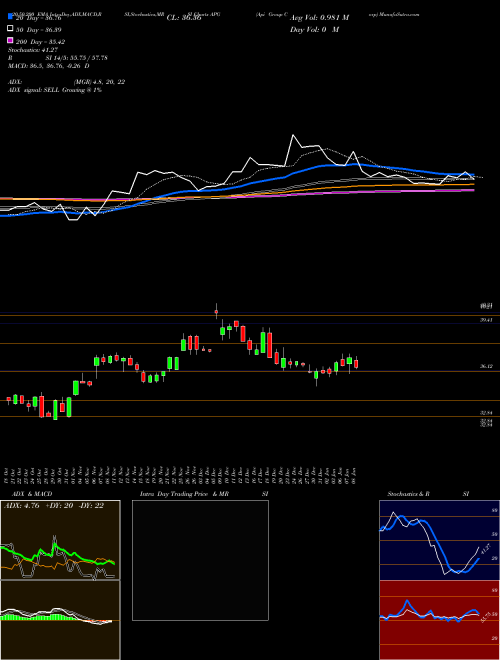500x660 pixels.
Task: Select the RSI 14/3 values line
Action: pyautogui.click(x=58, y=58)
